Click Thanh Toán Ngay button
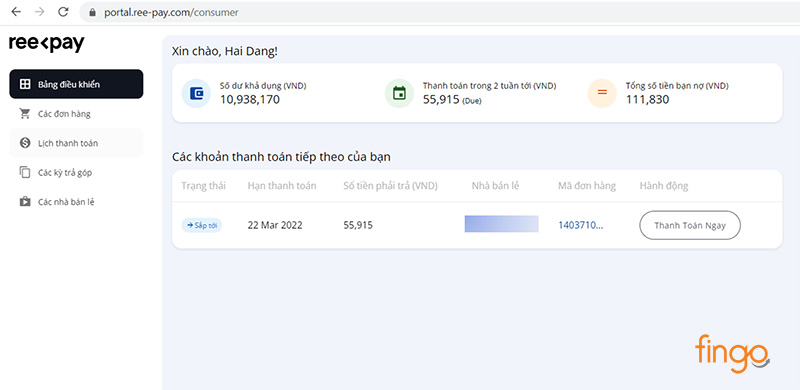This screenshot has height=390, width=800. pyautogui.click(x=690, y=225)
